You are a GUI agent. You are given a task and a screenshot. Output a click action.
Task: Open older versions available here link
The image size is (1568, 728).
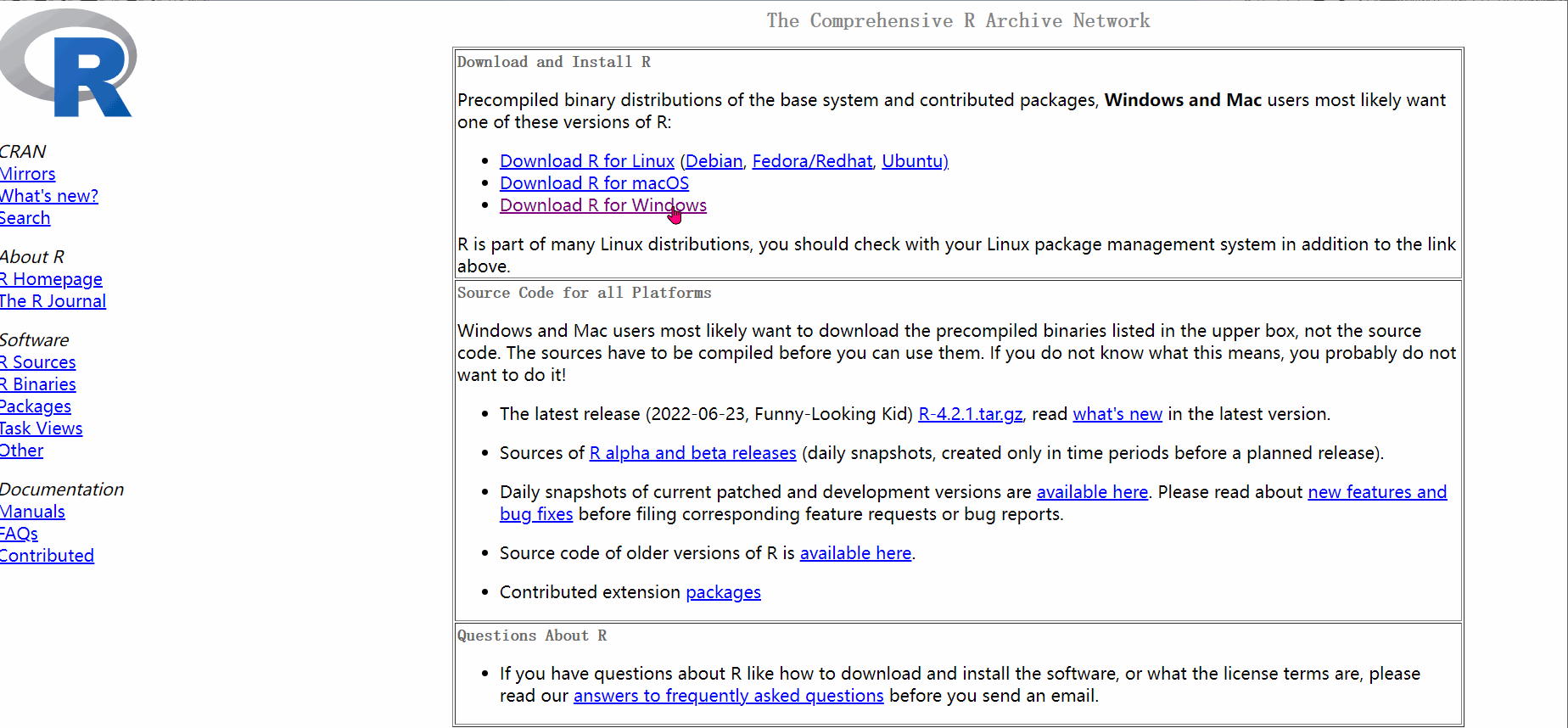coord(855,553)
